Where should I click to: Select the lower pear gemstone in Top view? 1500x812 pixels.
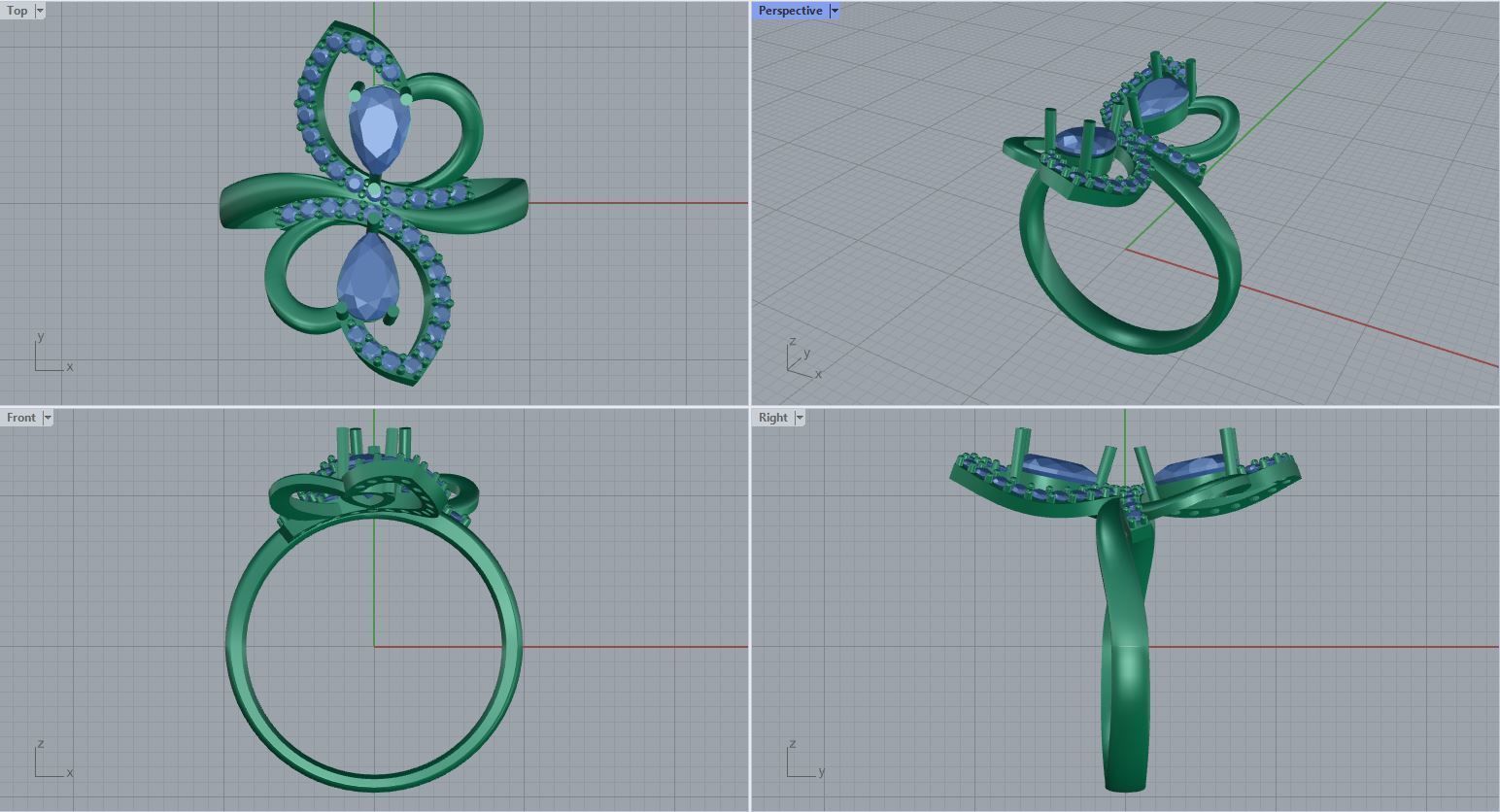(x=368, y=278)
